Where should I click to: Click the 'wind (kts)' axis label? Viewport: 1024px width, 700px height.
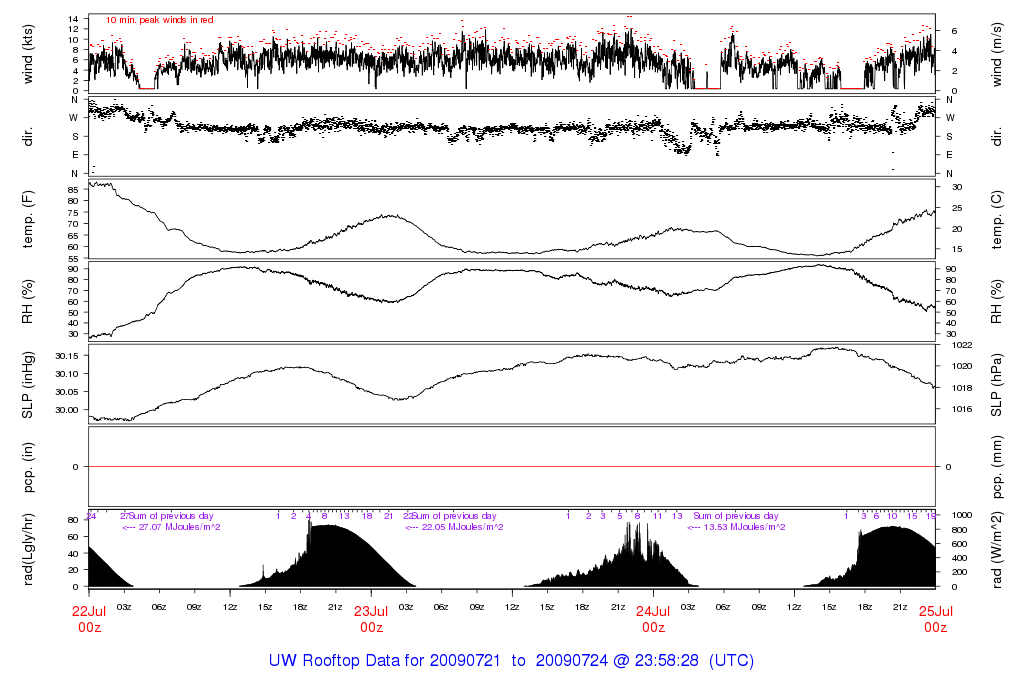click(x=28, y=54)
